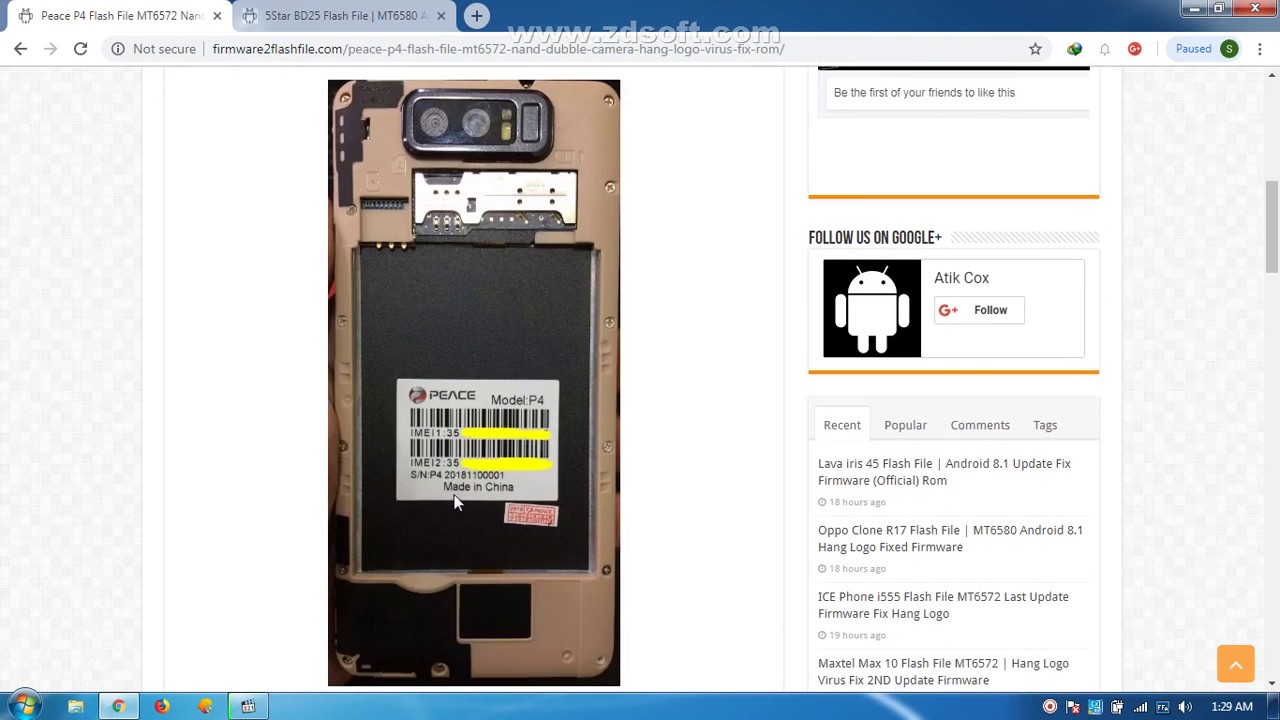Click the FOLLOW US ON GOOGLE+ heading

875,238
